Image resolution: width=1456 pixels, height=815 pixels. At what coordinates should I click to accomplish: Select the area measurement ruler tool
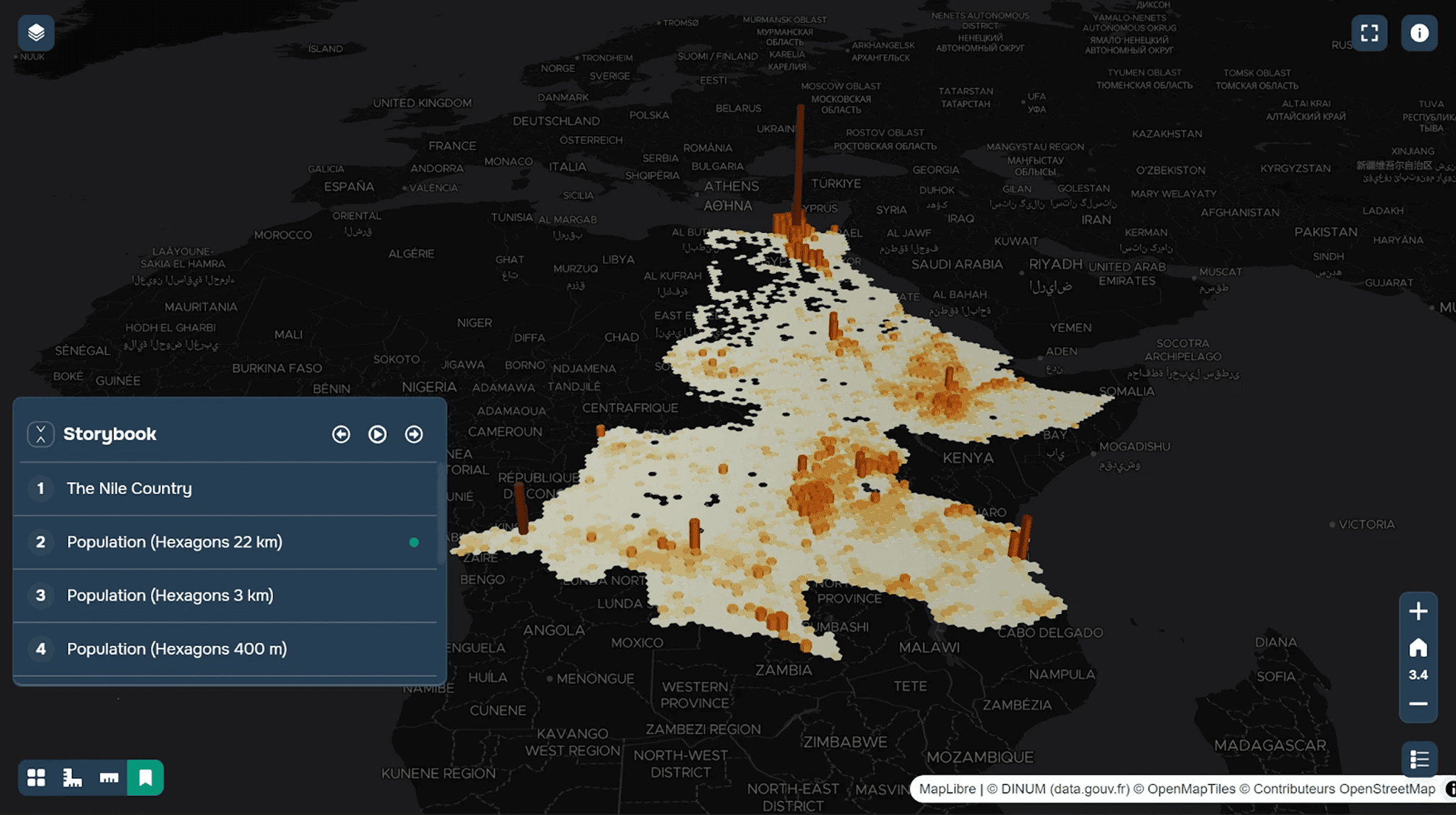pos(73,777)
